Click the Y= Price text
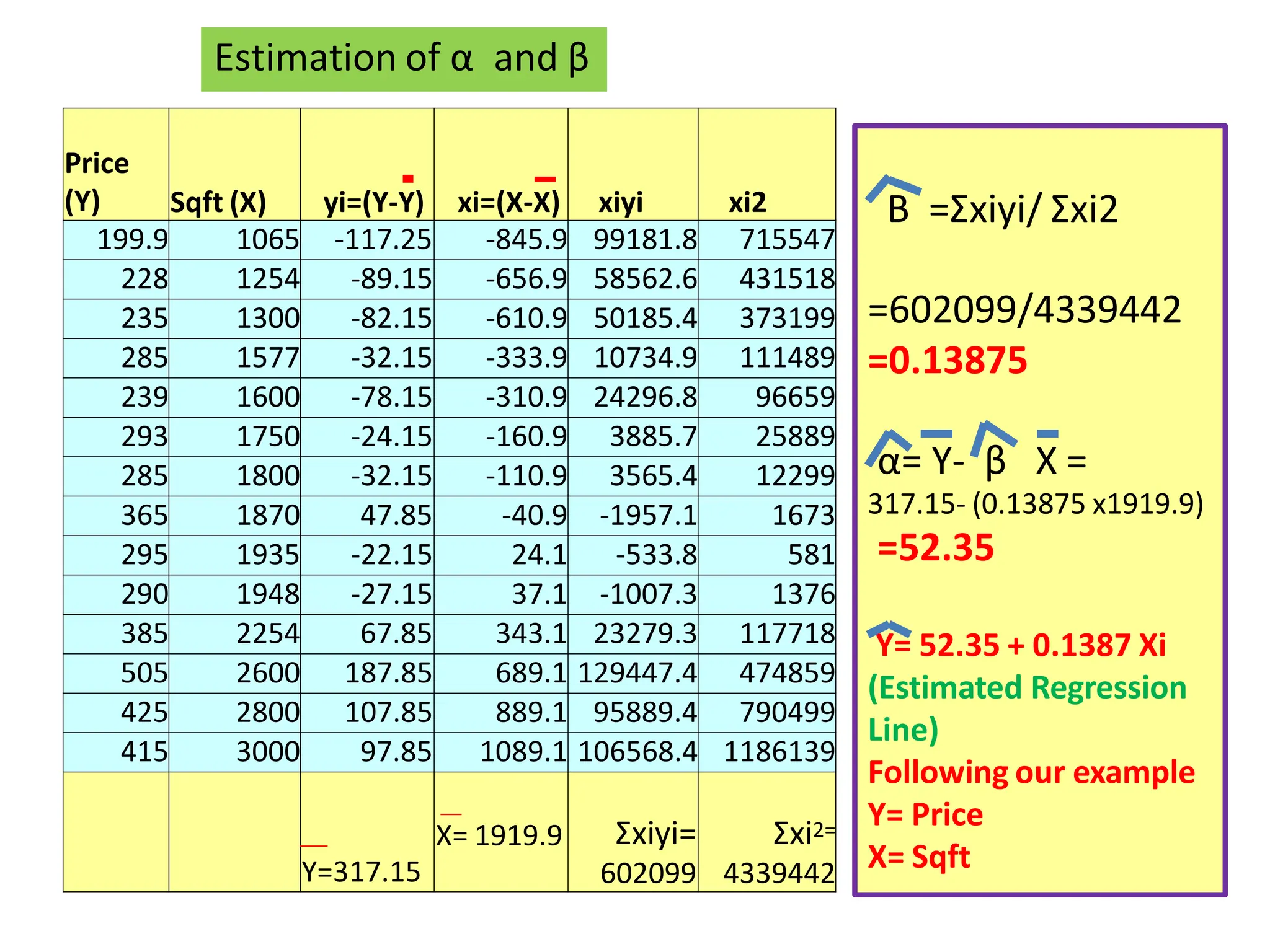 click(x=925, y=814)
